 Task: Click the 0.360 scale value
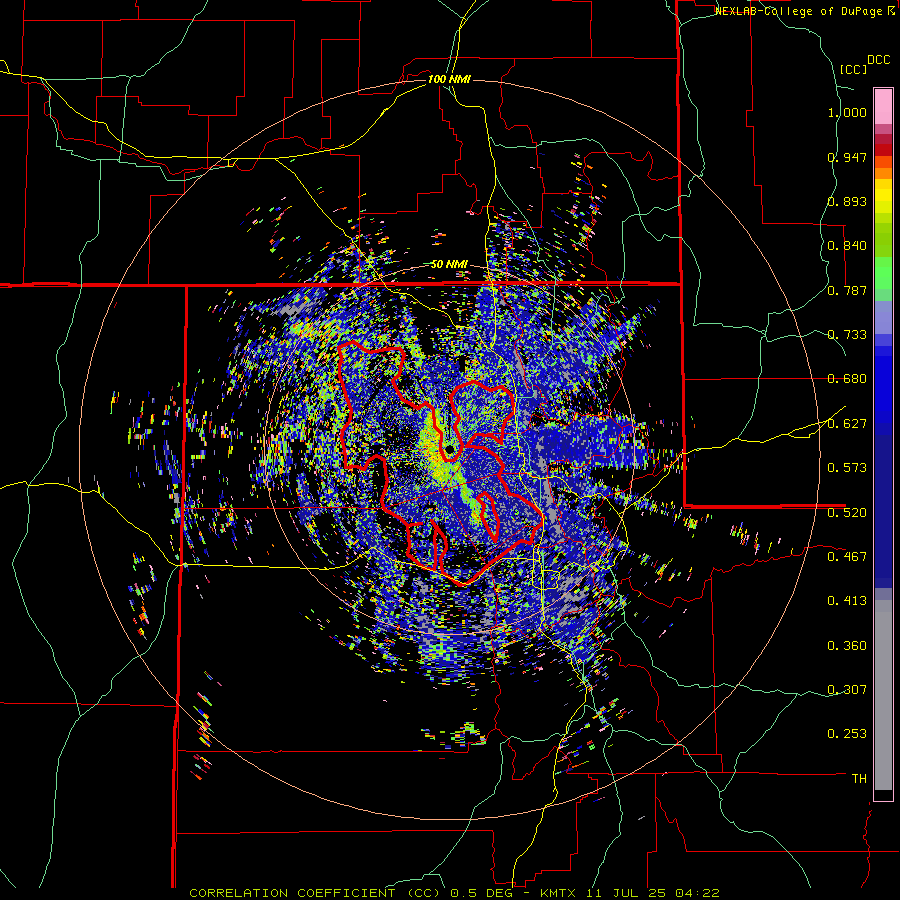click(847, 646)
